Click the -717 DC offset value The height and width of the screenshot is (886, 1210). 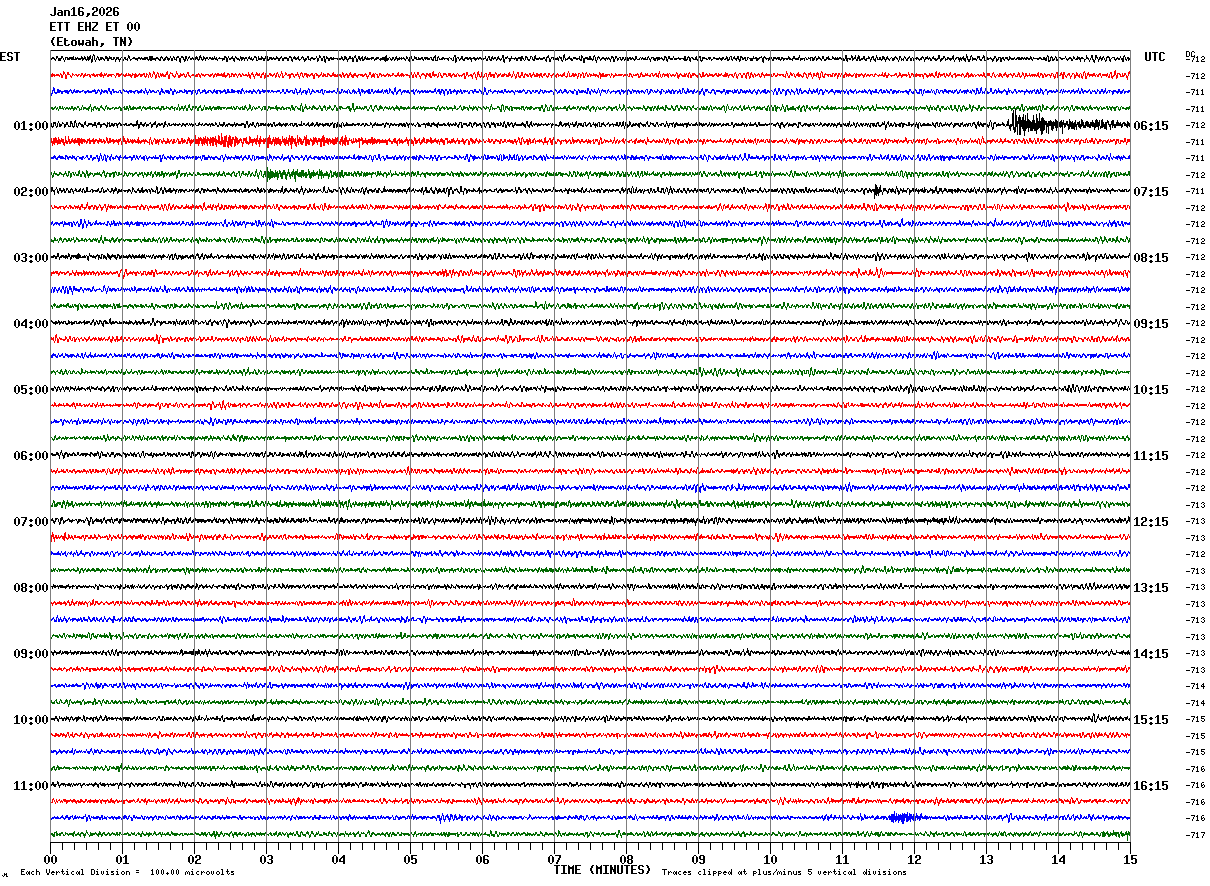pos(1195,835)
